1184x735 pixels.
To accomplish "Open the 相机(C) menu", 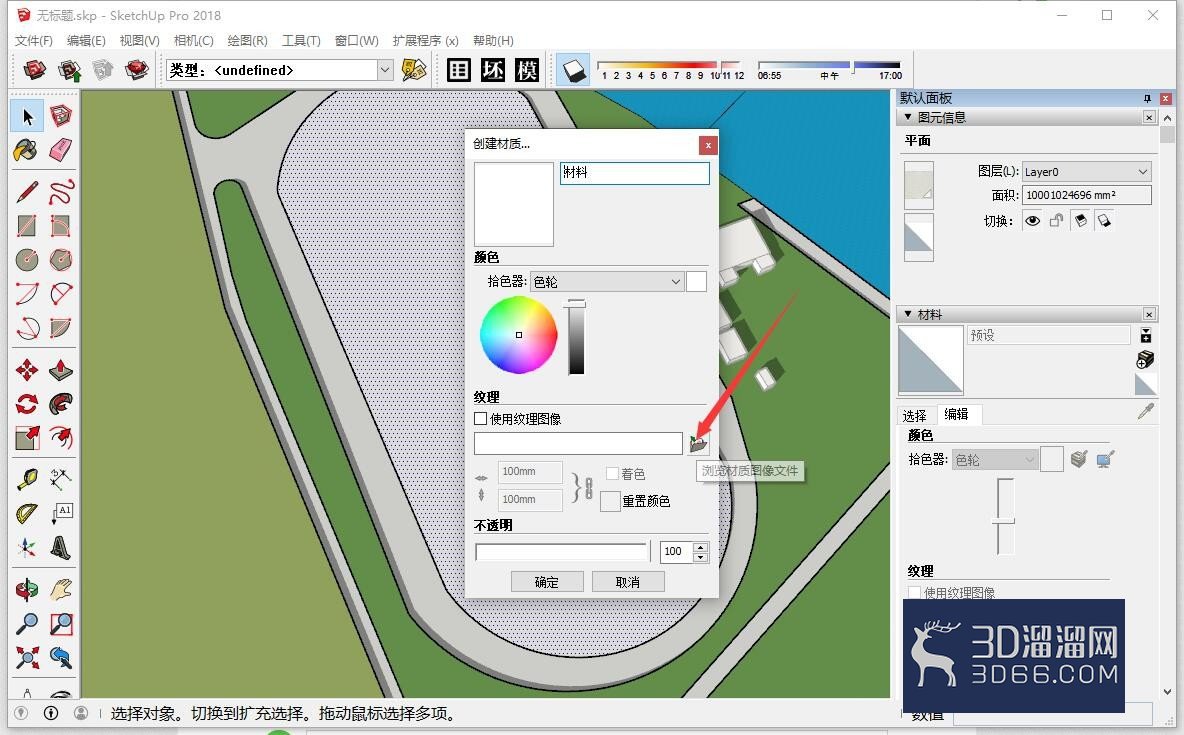I will (193, 40).
